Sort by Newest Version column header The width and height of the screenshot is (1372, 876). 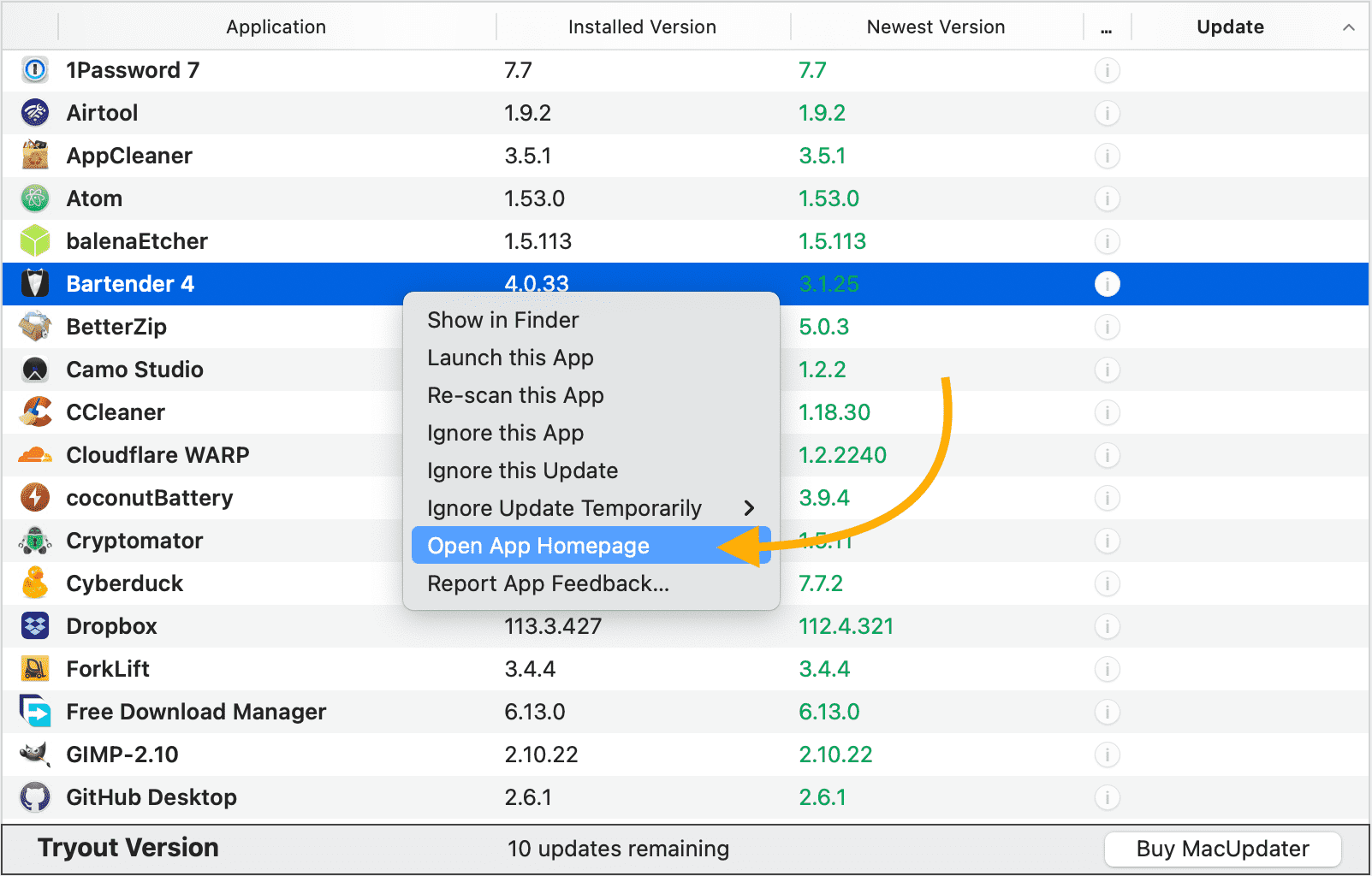click(936, 27)
